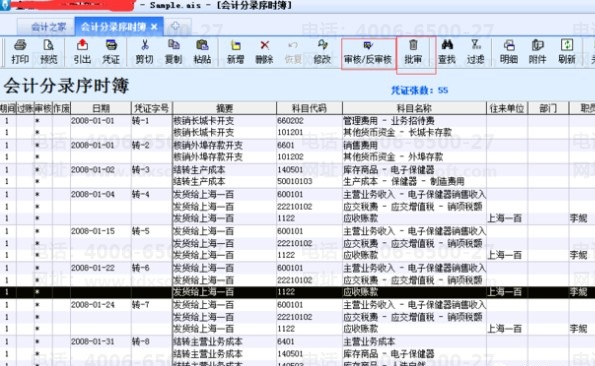Select account code 6401 cell
This screenshot has width=595, height=366.
[x=309, y=341]
